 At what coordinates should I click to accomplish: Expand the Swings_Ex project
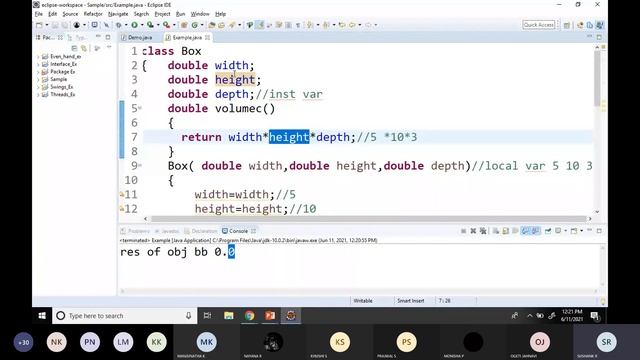point(38,87)
